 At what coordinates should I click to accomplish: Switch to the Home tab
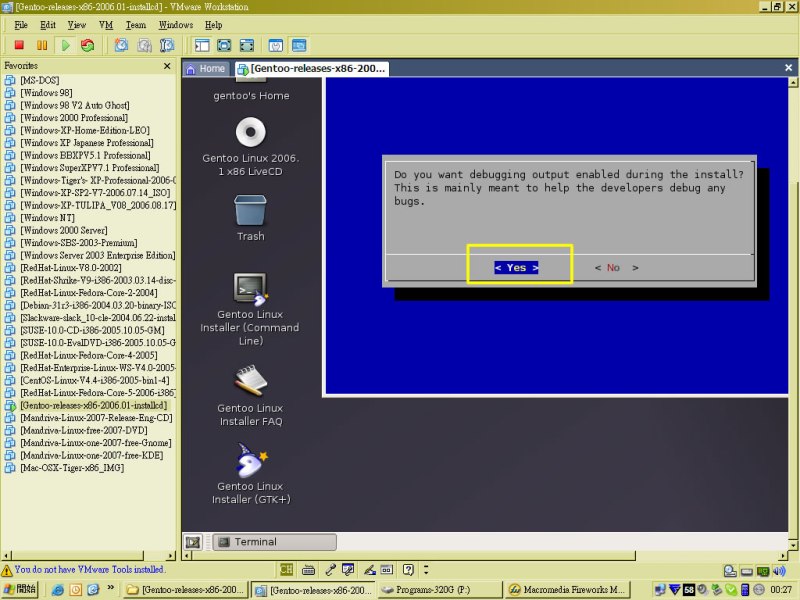click(206, 68)
